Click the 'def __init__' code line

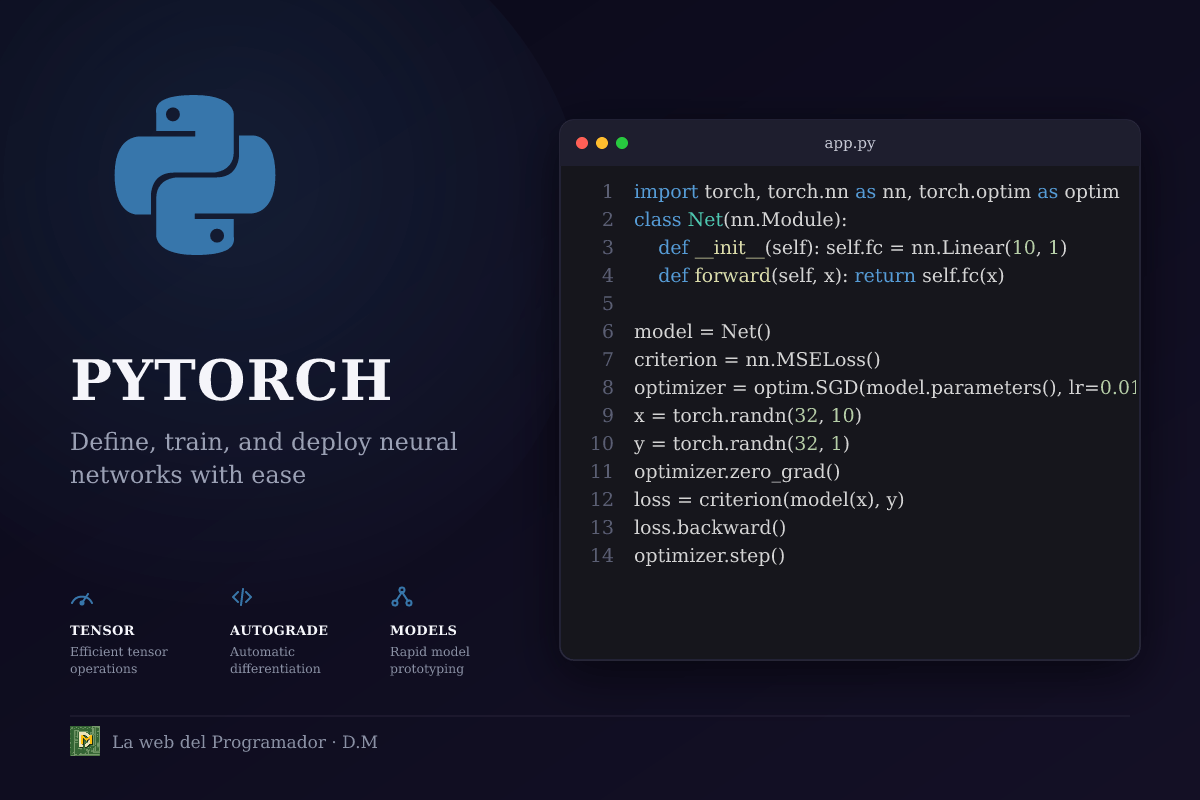point(862,247)
